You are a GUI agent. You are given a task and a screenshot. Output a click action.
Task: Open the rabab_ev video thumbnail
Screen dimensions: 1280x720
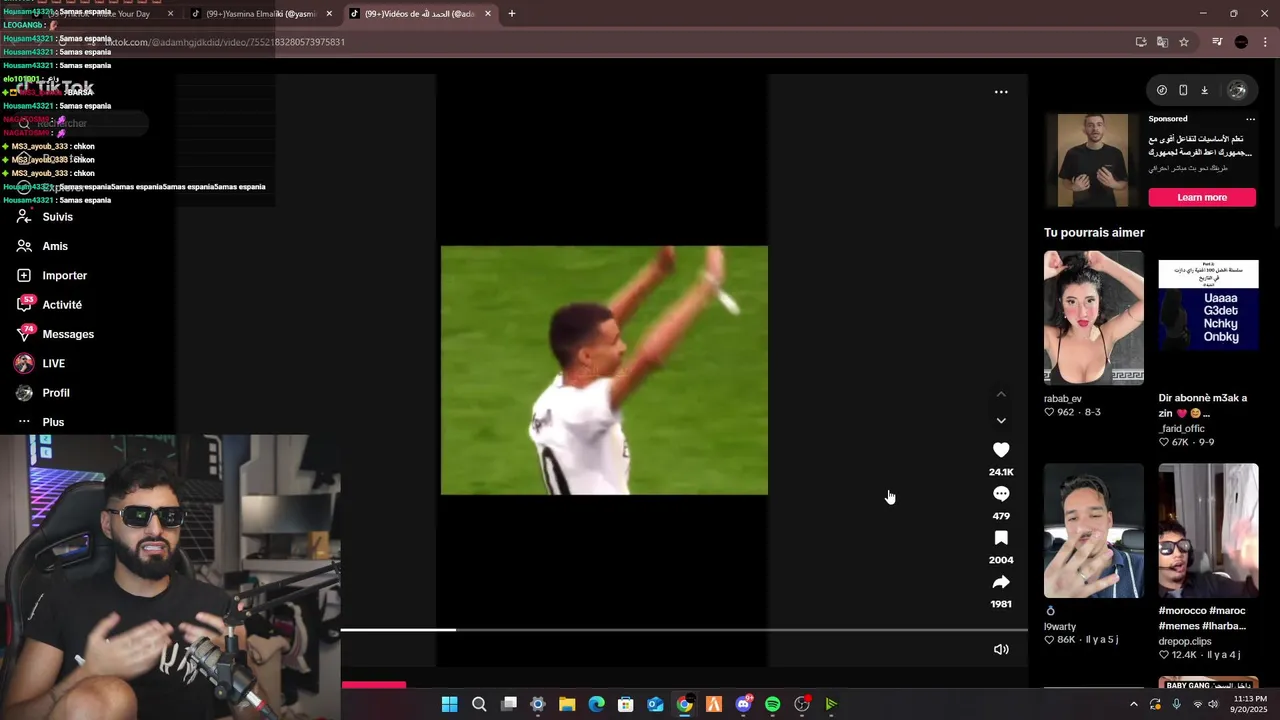pos(1093,318)
